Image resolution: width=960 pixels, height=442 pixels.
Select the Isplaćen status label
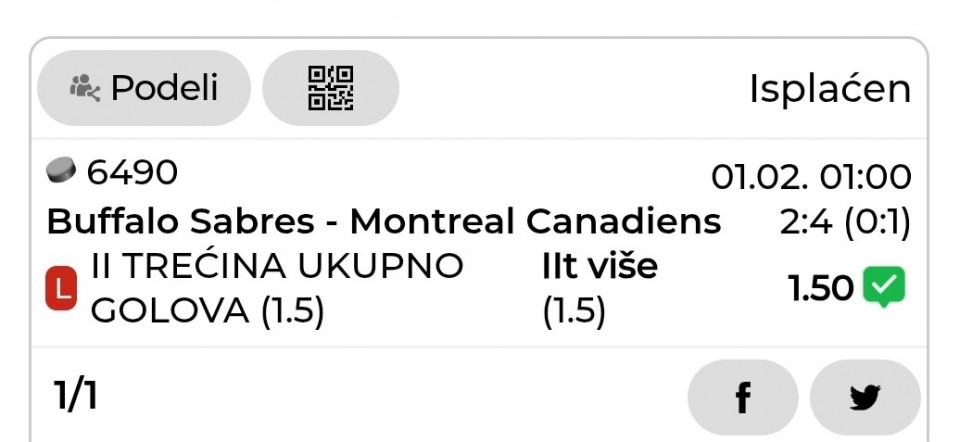(830, 89)
